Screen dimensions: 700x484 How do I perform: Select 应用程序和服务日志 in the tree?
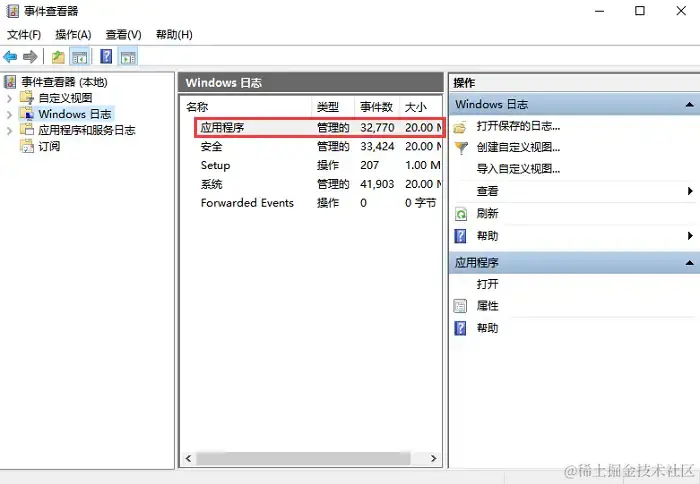[87, 130]
